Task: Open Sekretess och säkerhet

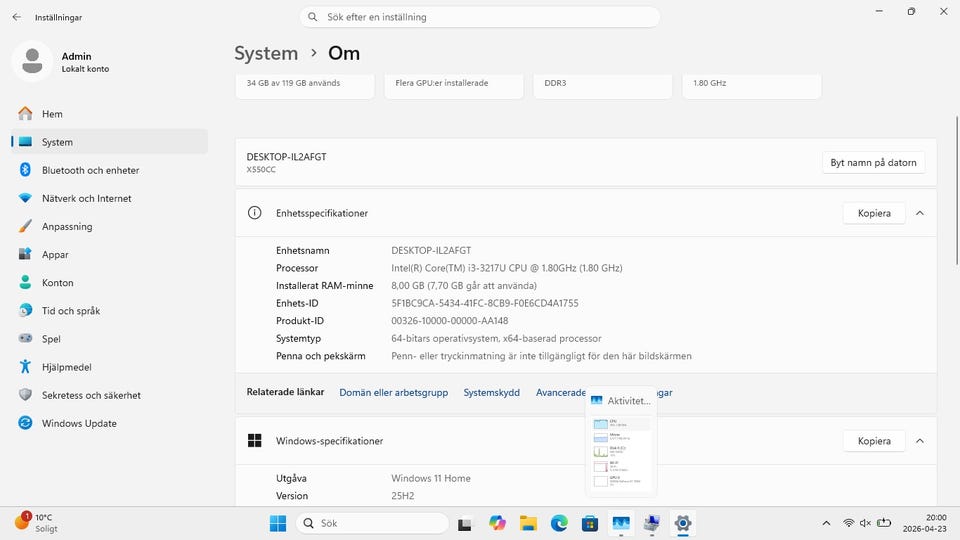Action: [x=91, y=395]
